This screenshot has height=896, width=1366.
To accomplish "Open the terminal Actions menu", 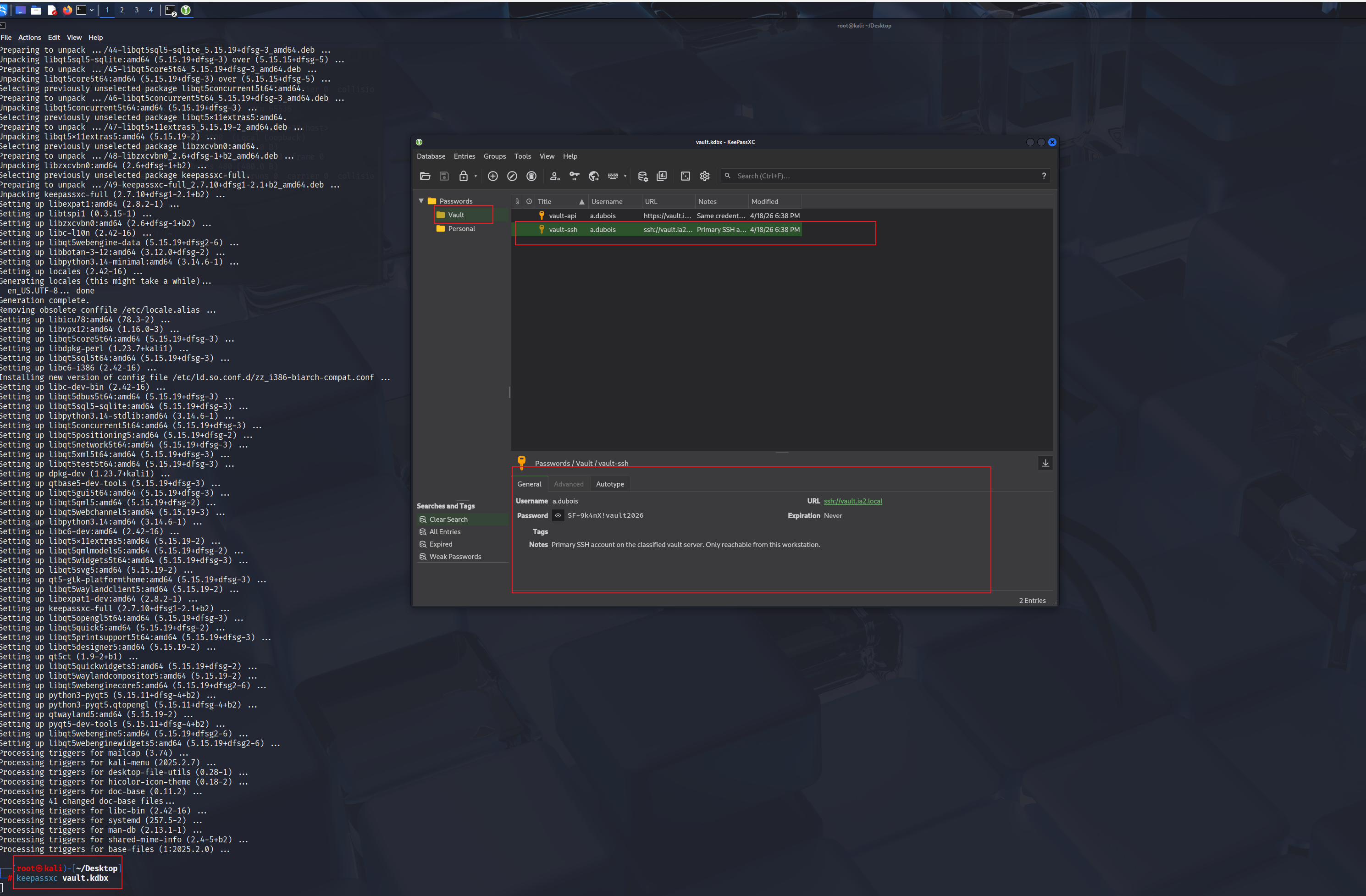I will point(29,37).
